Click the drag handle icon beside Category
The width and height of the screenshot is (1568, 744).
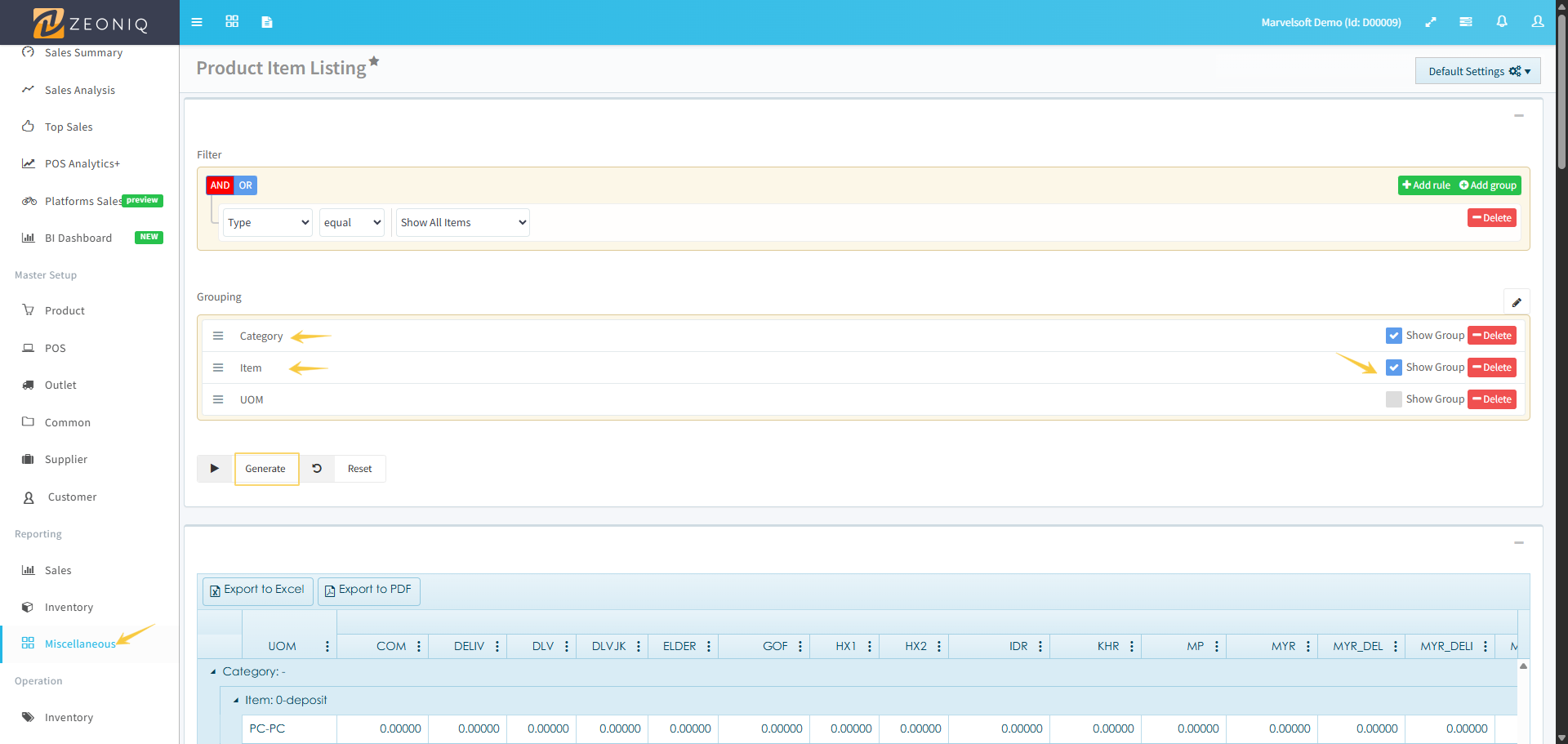218,336
